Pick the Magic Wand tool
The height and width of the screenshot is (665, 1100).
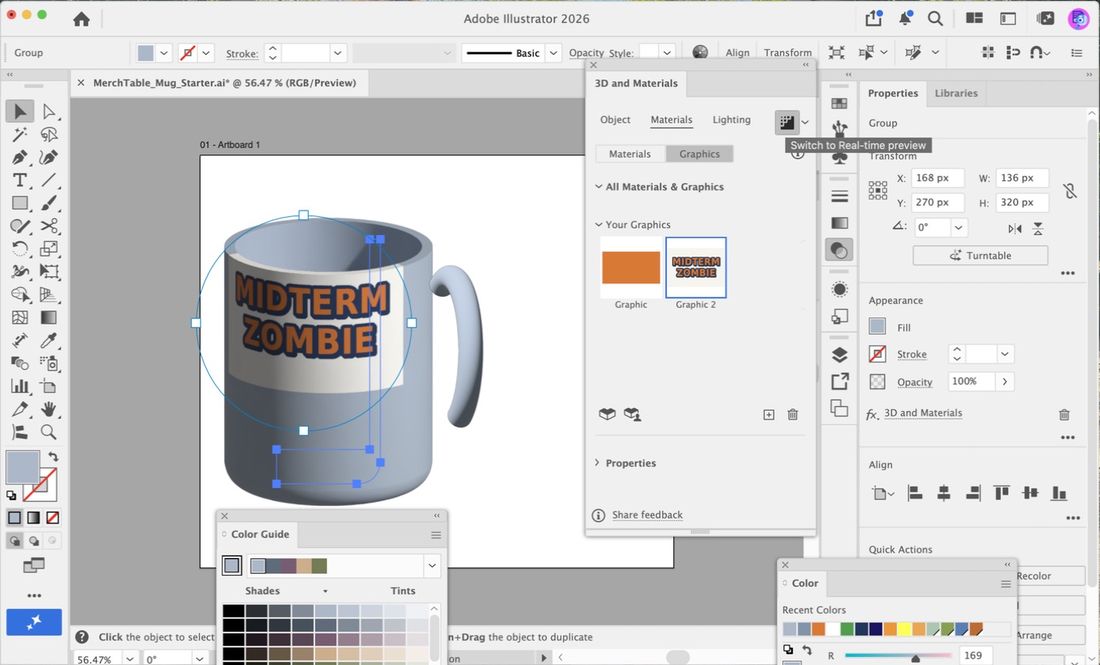click(x=20, y=134)
